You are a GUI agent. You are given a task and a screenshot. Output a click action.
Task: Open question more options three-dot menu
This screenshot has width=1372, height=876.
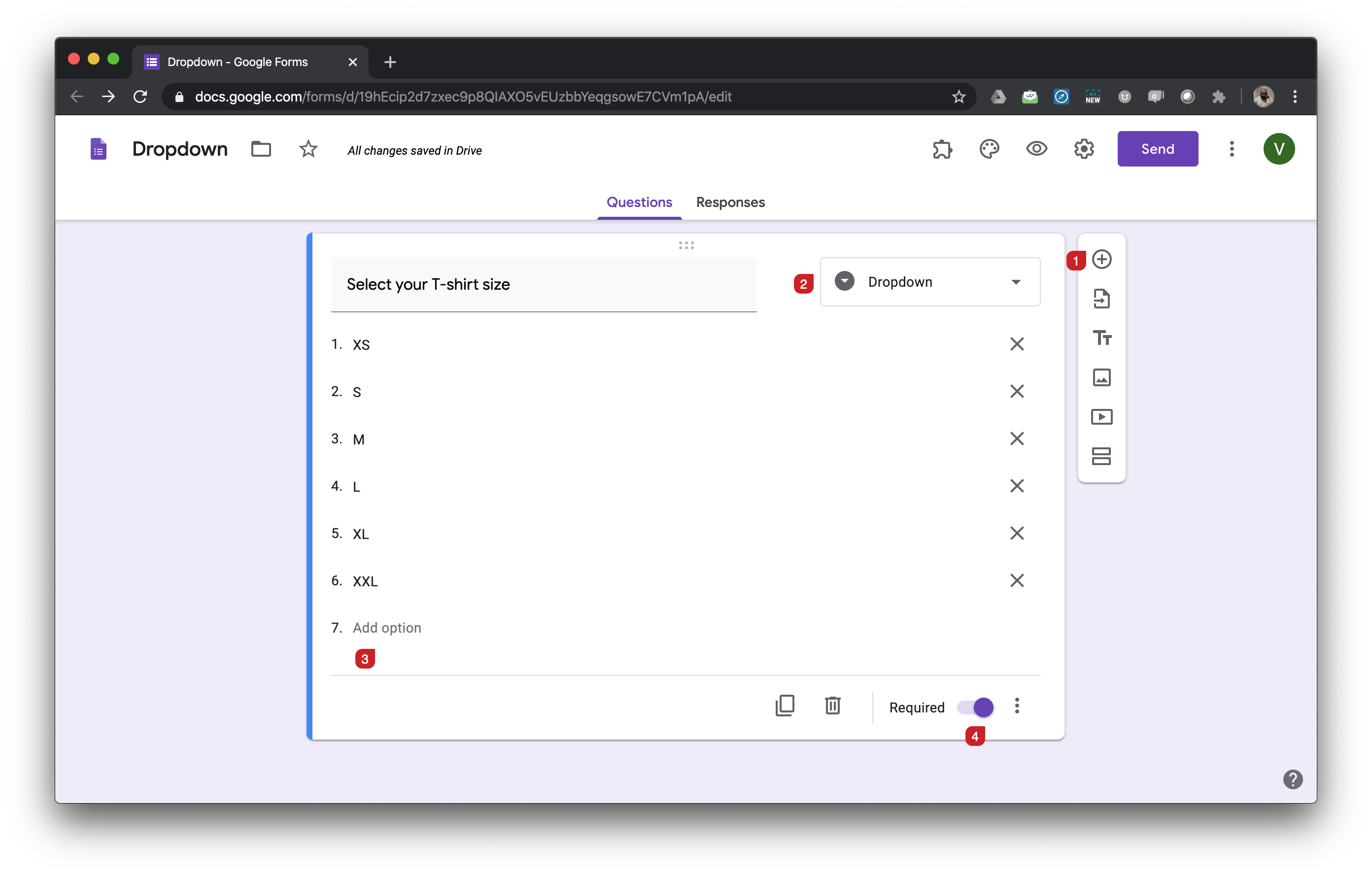1017,706
